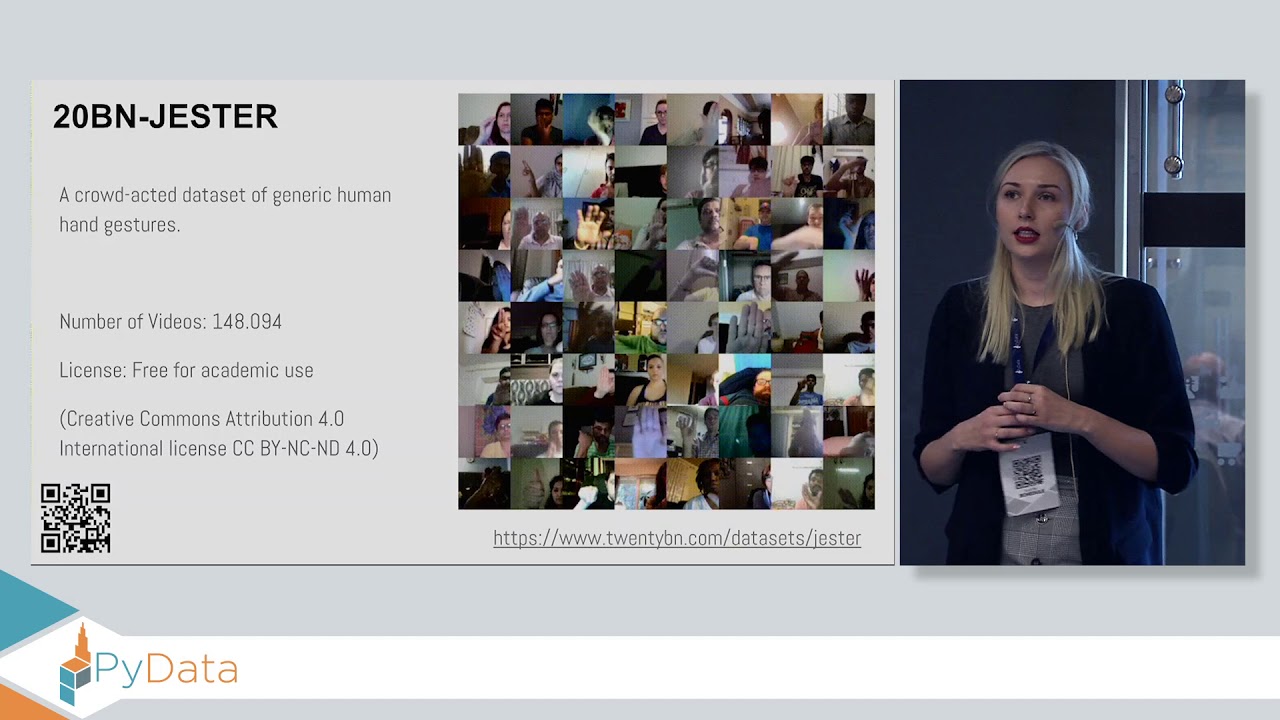Select the text "Number of Videos: 148.094"
The height and width of the screenshot is (720, 1280).
pos(170,322)
